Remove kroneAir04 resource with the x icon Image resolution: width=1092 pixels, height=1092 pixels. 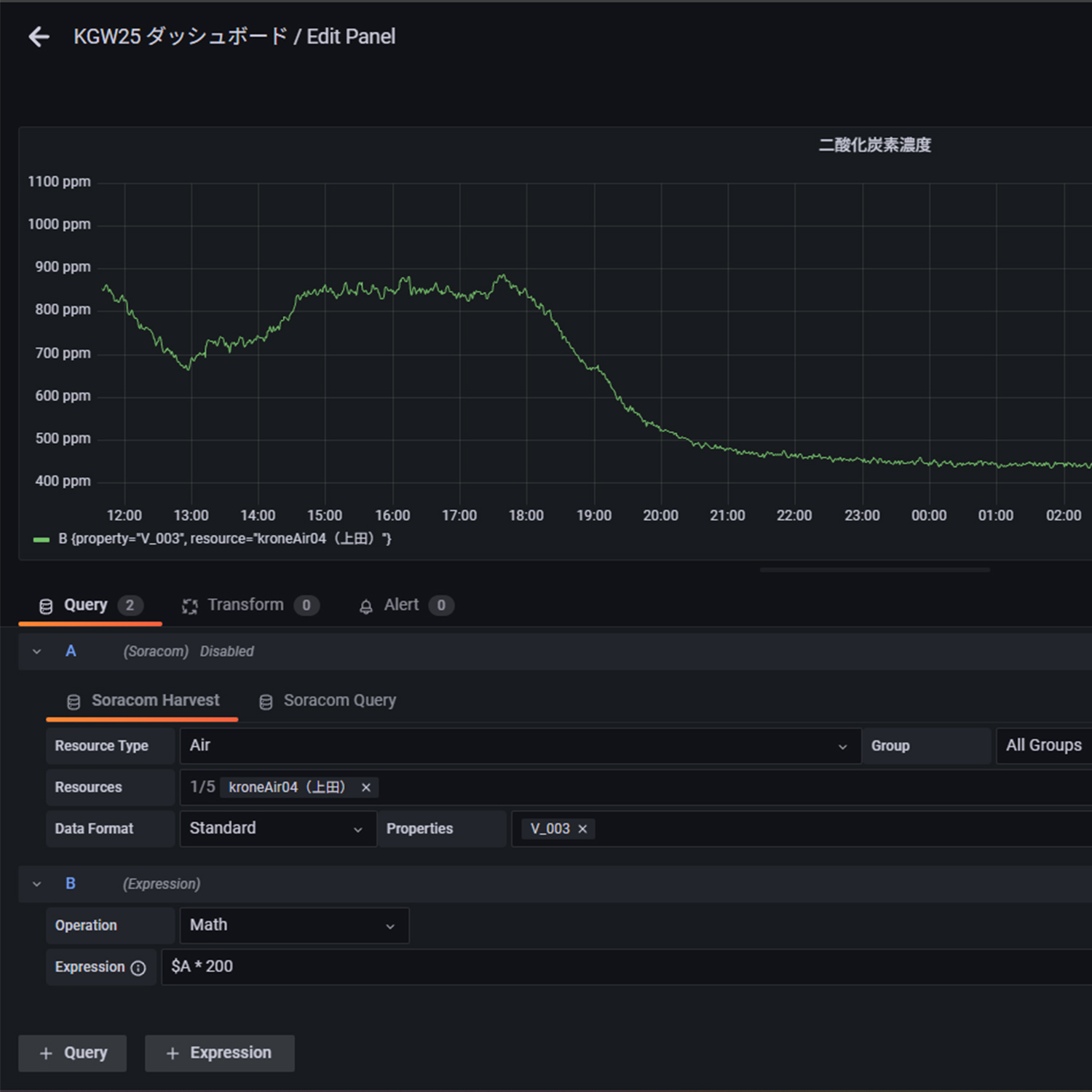(366, 788)
